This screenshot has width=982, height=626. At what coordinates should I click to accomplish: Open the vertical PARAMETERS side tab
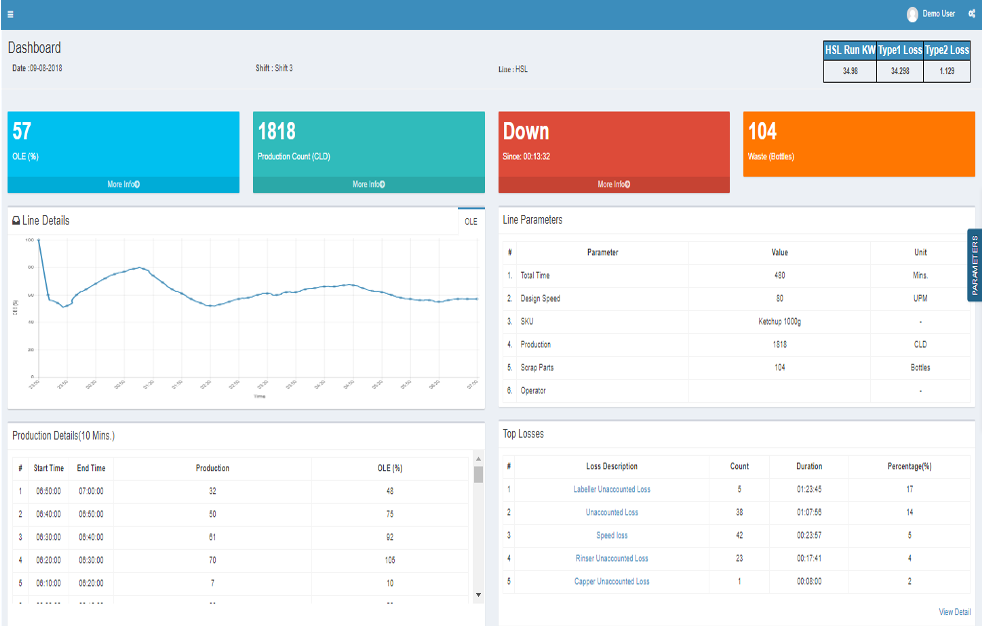(x=974, y=266)
